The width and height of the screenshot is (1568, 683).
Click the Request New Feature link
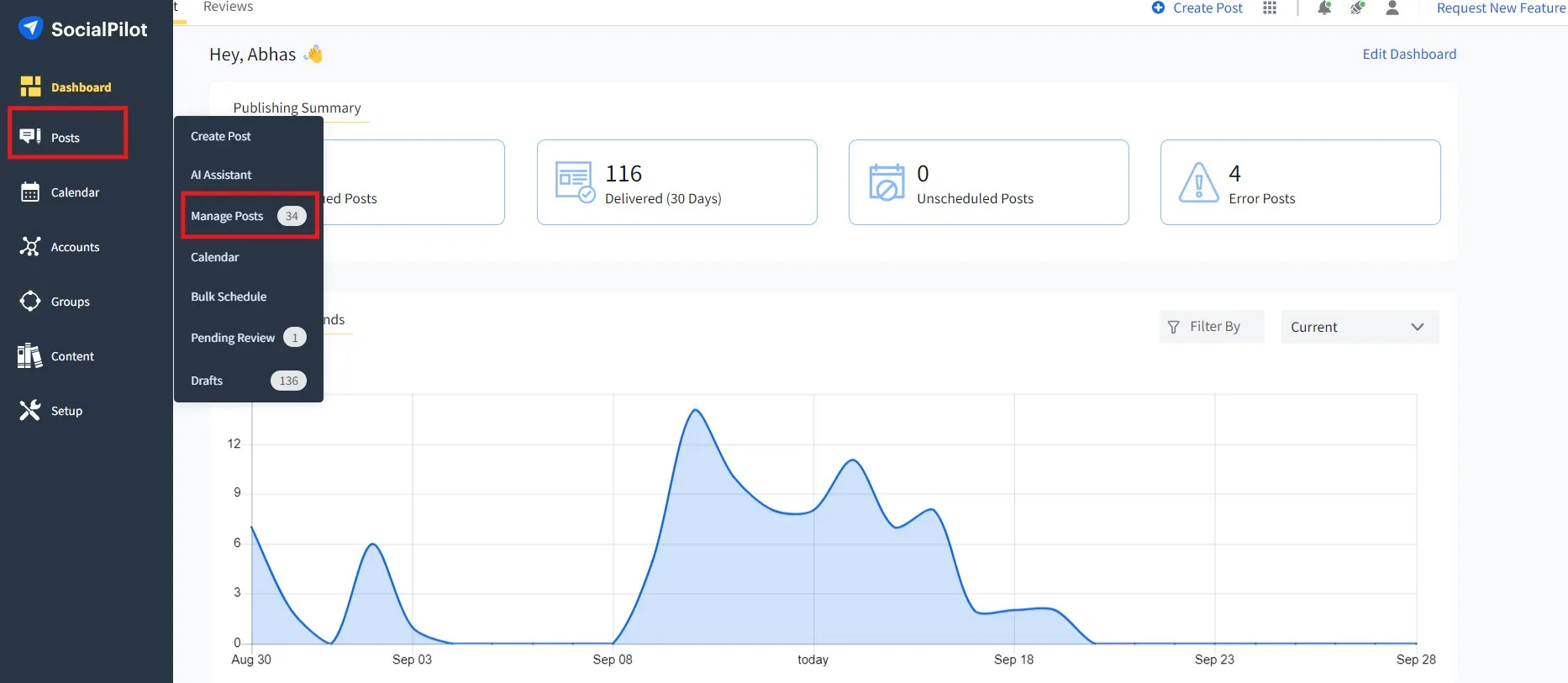coord(1501,8)
